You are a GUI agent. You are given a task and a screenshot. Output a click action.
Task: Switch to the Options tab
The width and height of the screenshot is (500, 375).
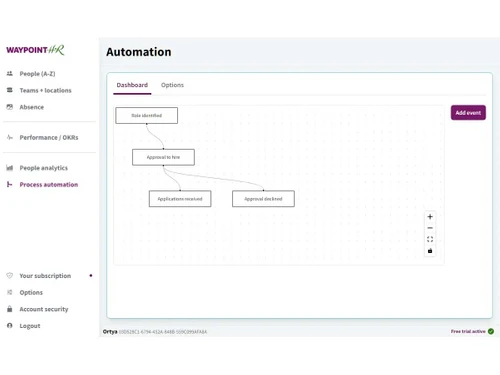pos(172,85)
